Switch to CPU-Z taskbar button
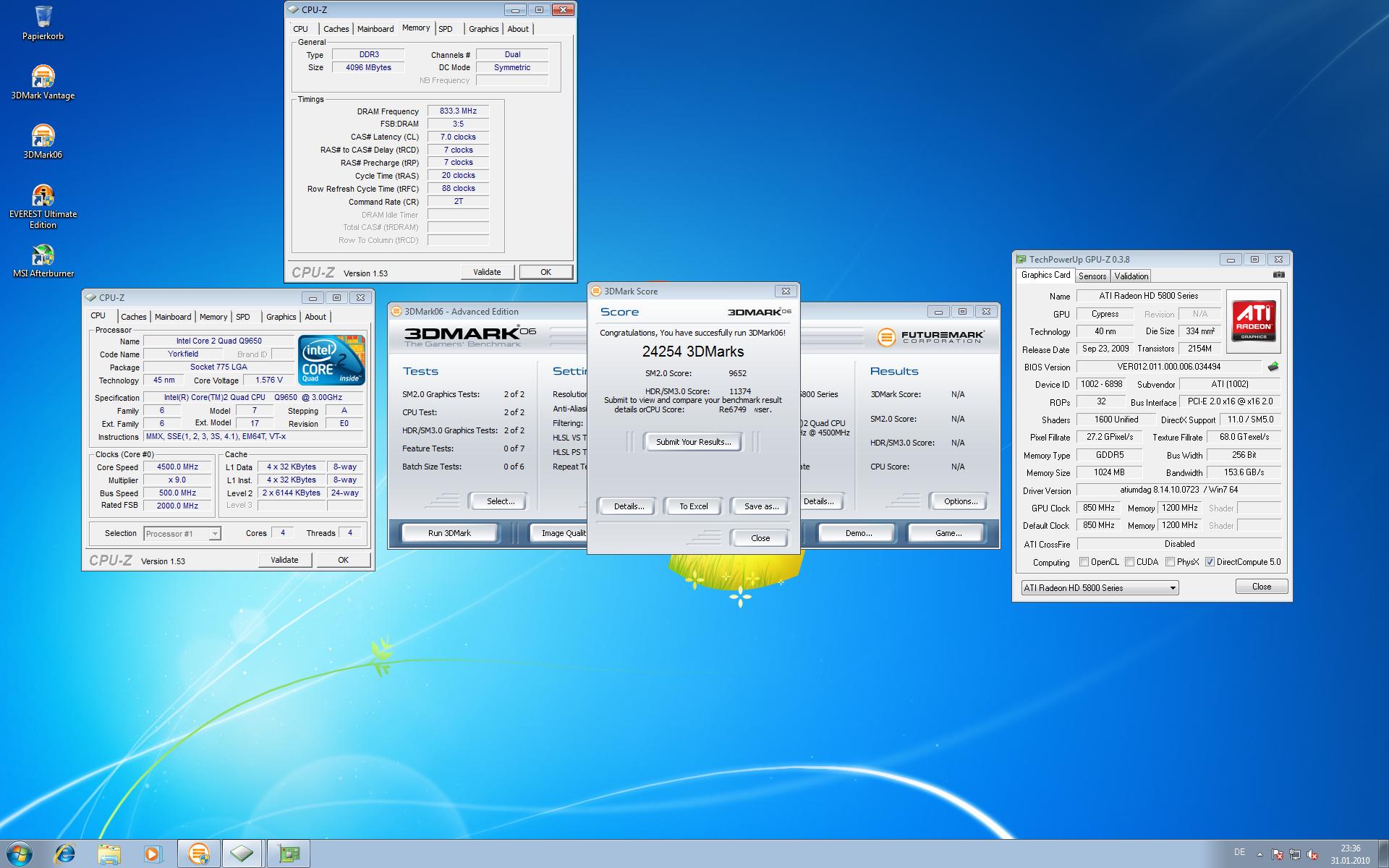Screen dimensions: 1389x868 tap(242, 854)
